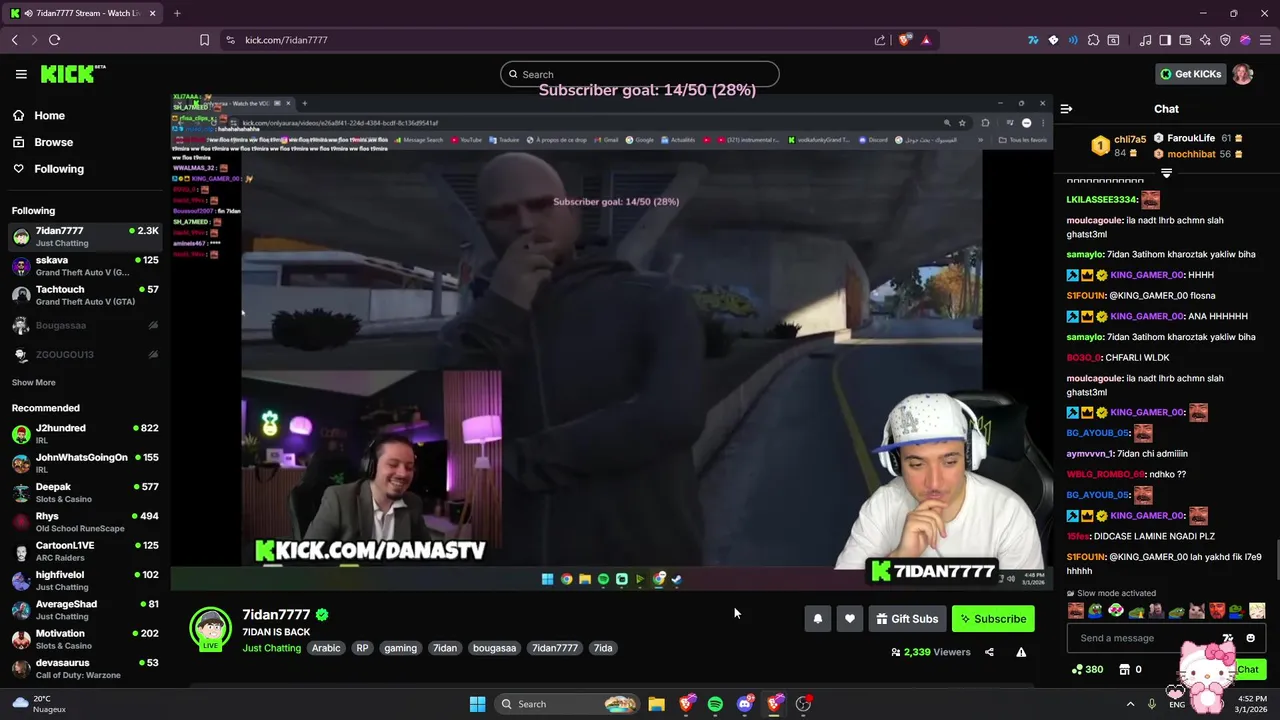Open Brave Rewards triangle icon
The width and height of the screenshot is (1280, 720).
click(x=926, y=40)
